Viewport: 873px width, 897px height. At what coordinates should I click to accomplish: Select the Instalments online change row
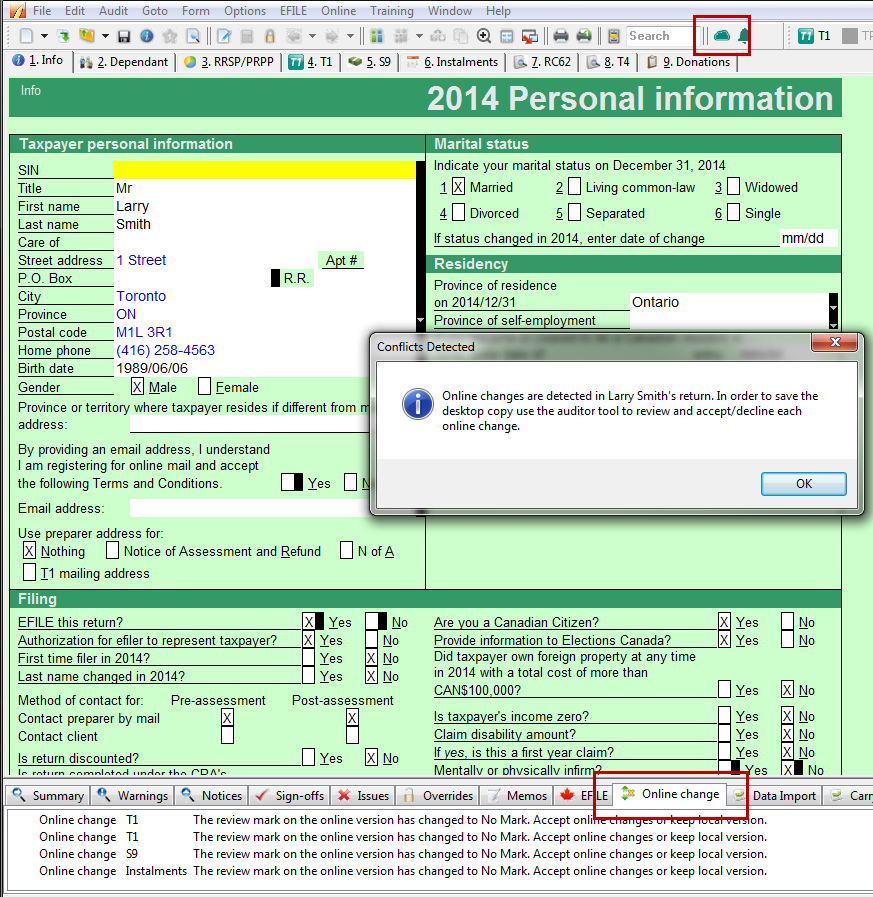tap(403, 871)
